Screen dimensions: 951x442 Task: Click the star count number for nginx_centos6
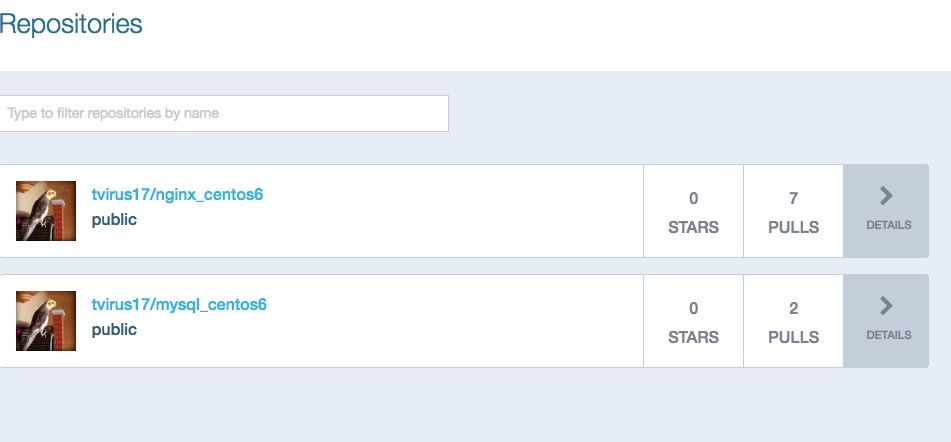(693, 198)
